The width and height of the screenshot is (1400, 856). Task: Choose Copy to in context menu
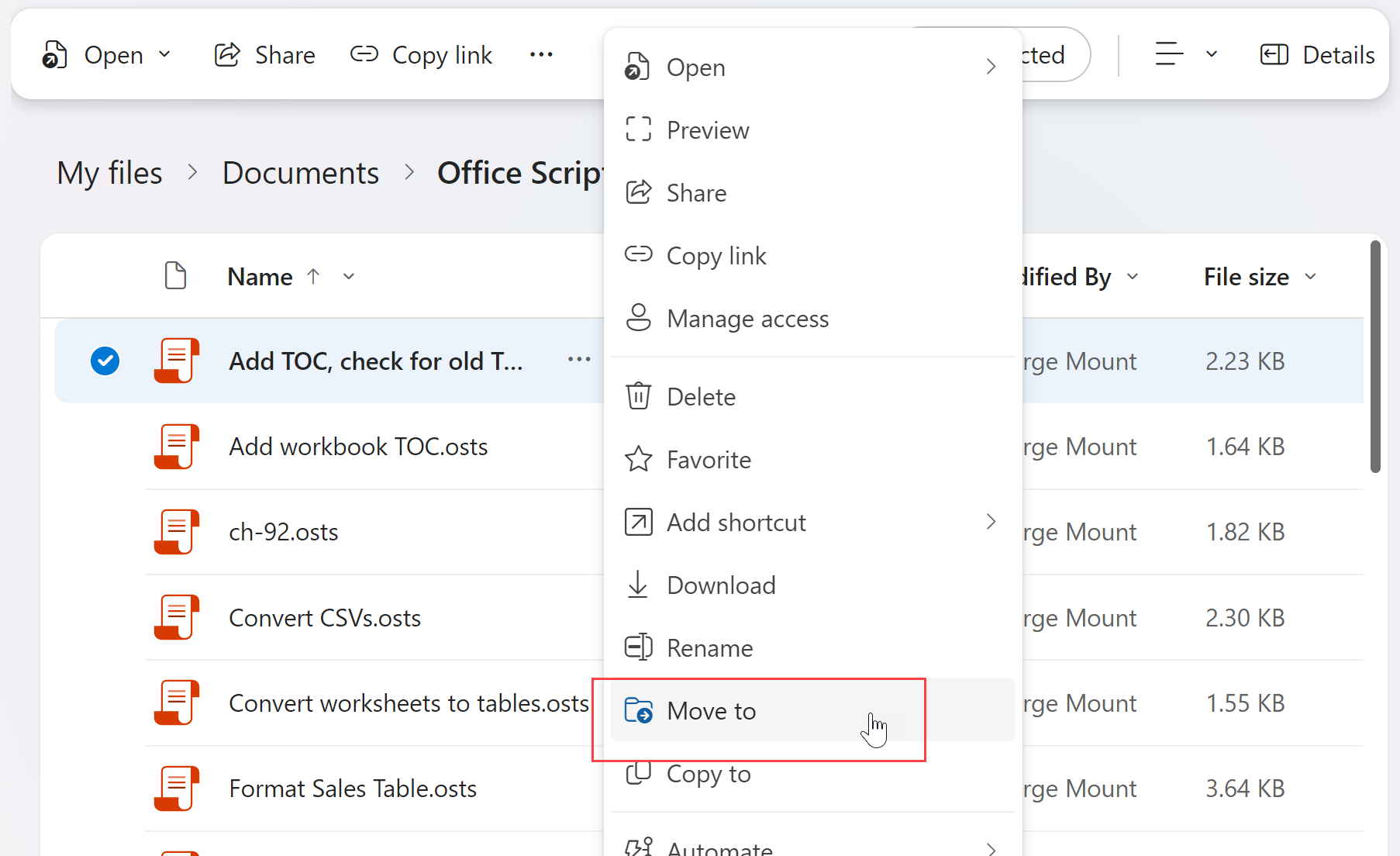click(x=709, y=774)
